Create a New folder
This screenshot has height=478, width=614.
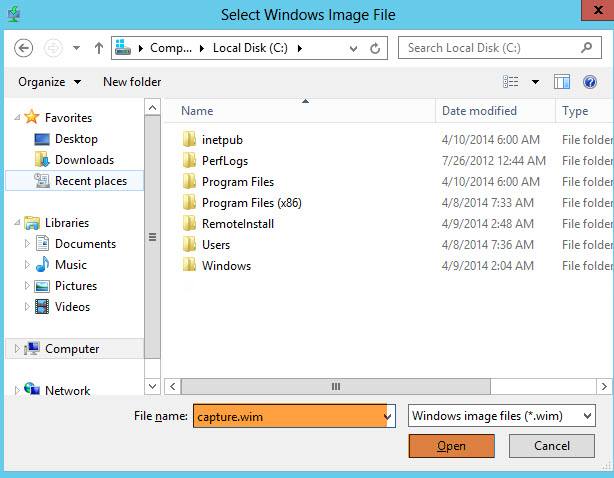pyautogui.click(x=132, y=82)
